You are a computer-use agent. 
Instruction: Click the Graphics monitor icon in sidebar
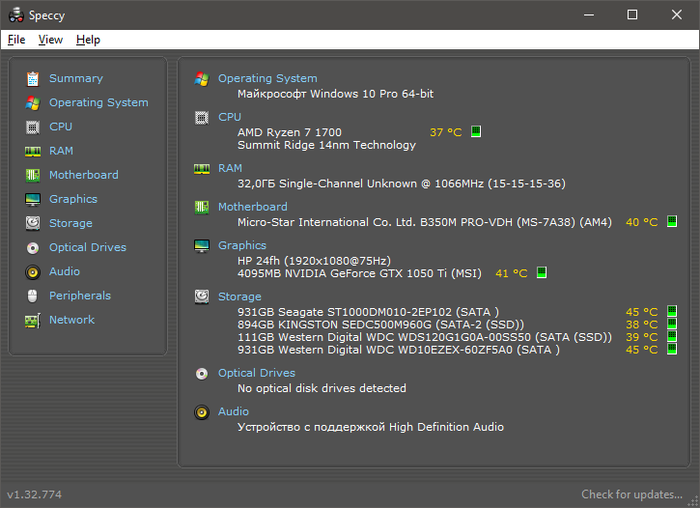(33, 199)
